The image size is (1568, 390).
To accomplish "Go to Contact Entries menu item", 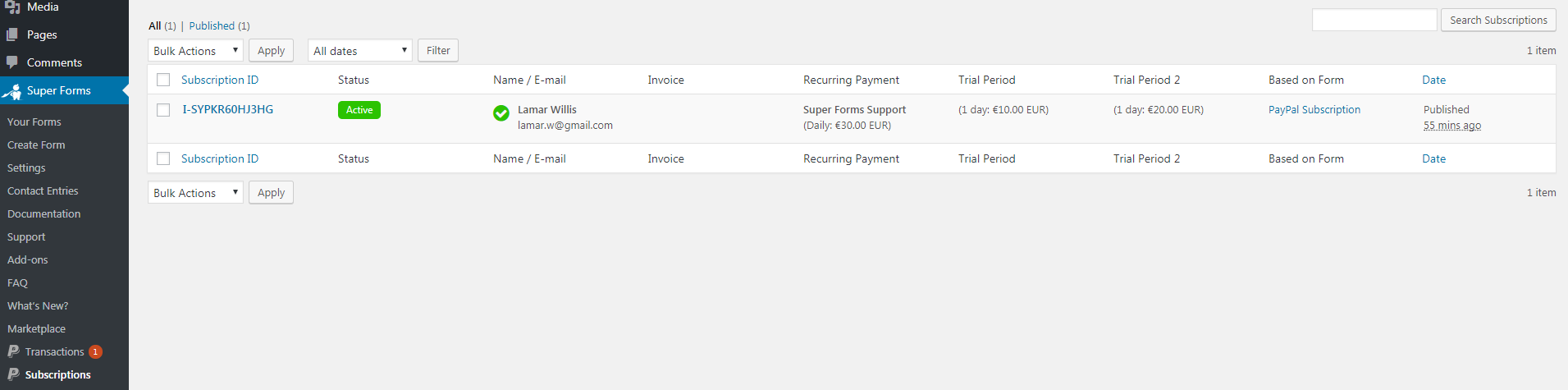I will coord(43,190).
